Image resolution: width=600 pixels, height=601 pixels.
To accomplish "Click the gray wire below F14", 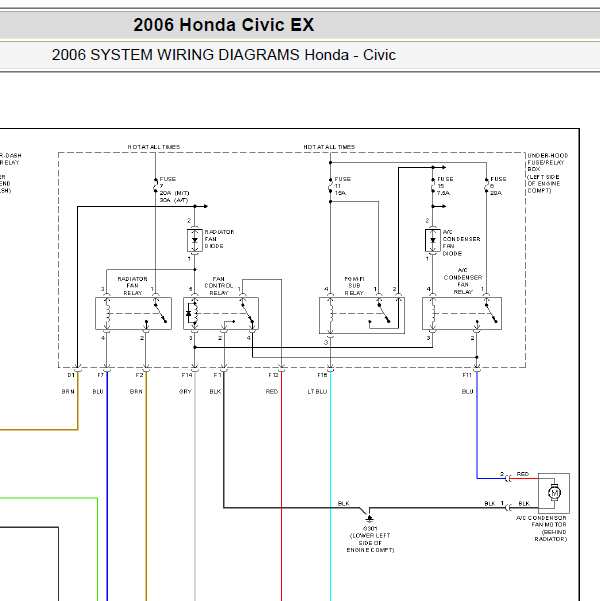I will point(195,487).
